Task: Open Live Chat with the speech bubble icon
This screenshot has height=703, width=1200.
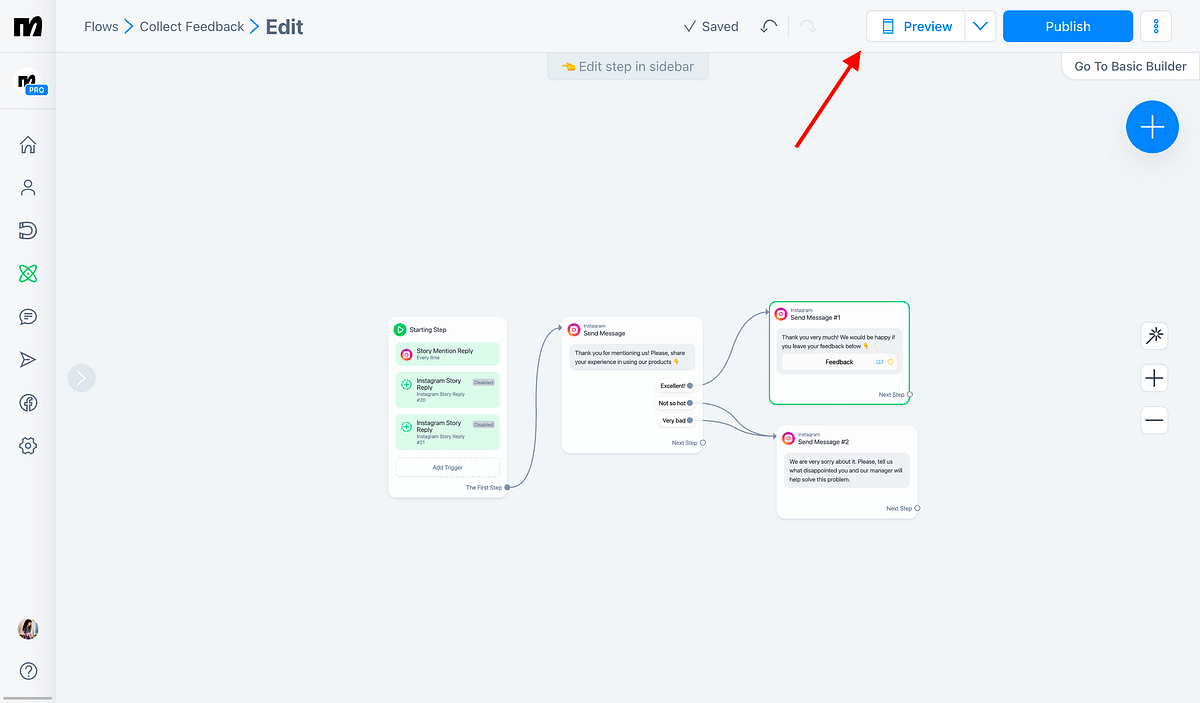Action: pos(28,316)
